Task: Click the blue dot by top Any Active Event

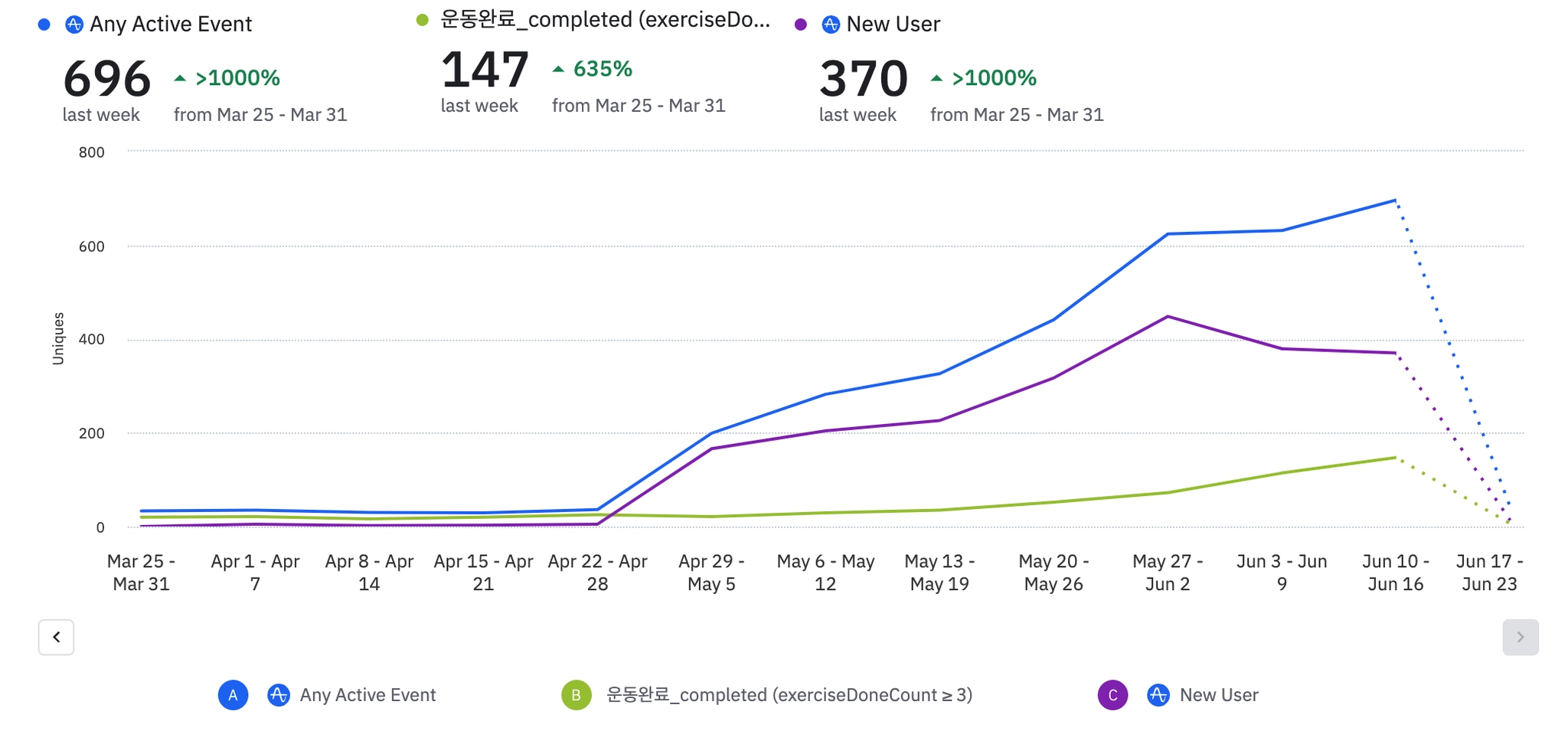Action: coord(44,24)
